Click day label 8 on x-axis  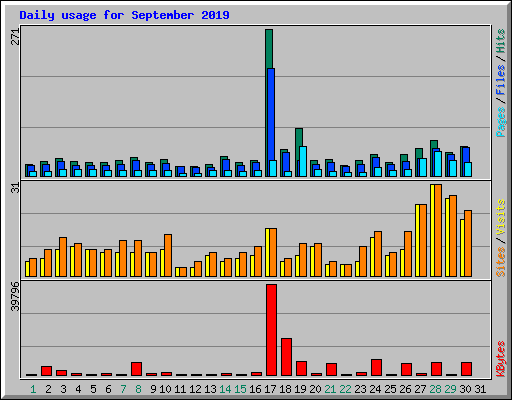pyautogui.click(x=138, y=389)
